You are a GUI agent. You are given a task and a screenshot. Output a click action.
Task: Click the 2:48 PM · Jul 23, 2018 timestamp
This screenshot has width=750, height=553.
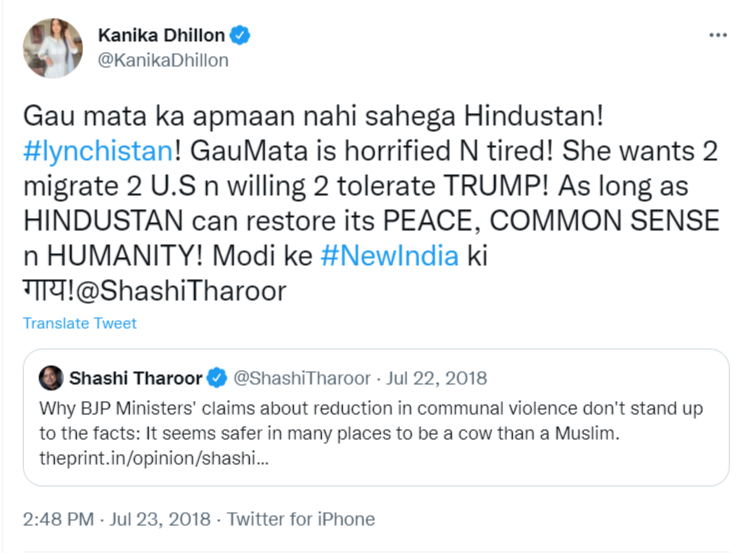click(117, 519)
